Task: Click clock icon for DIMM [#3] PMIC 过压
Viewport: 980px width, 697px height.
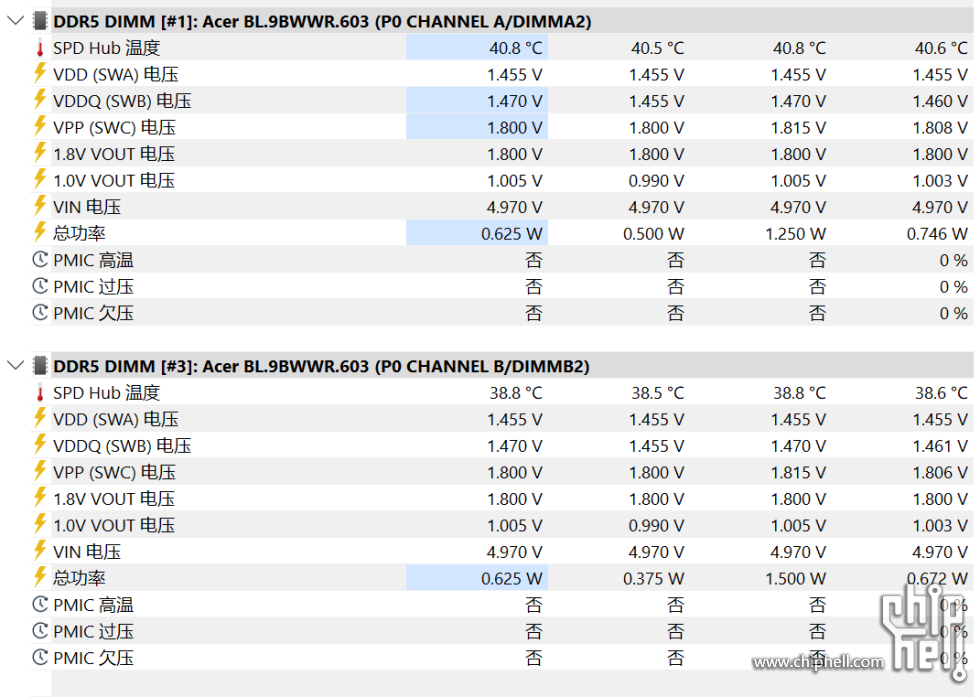Action: 40,631
